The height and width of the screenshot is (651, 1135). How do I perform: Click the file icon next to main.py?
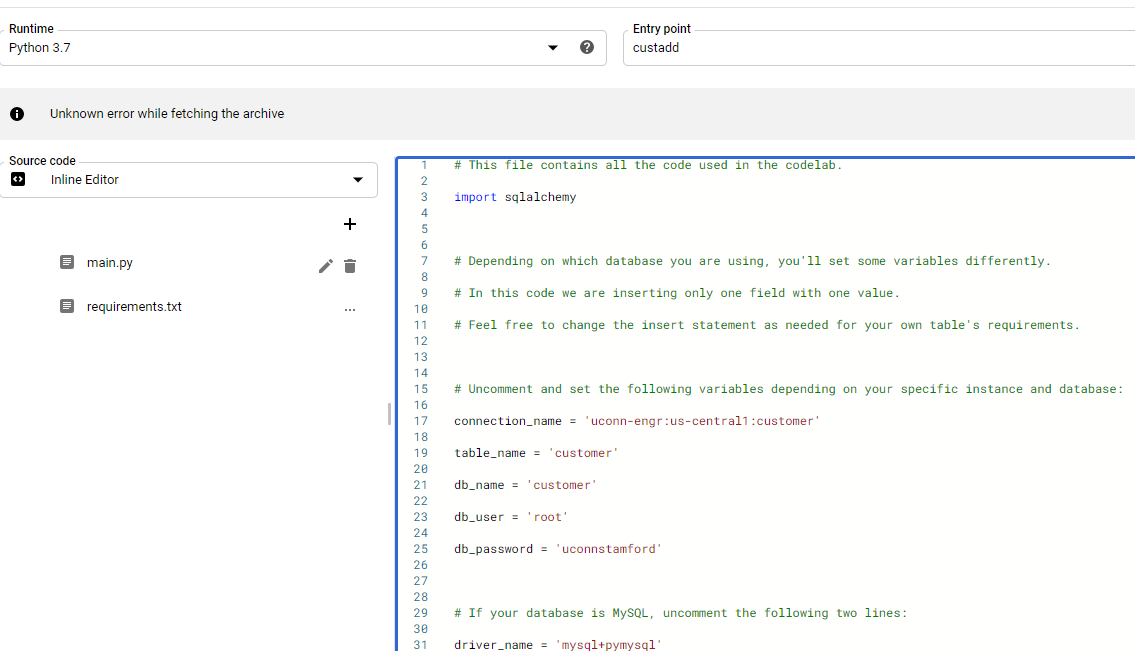[67, 262]
